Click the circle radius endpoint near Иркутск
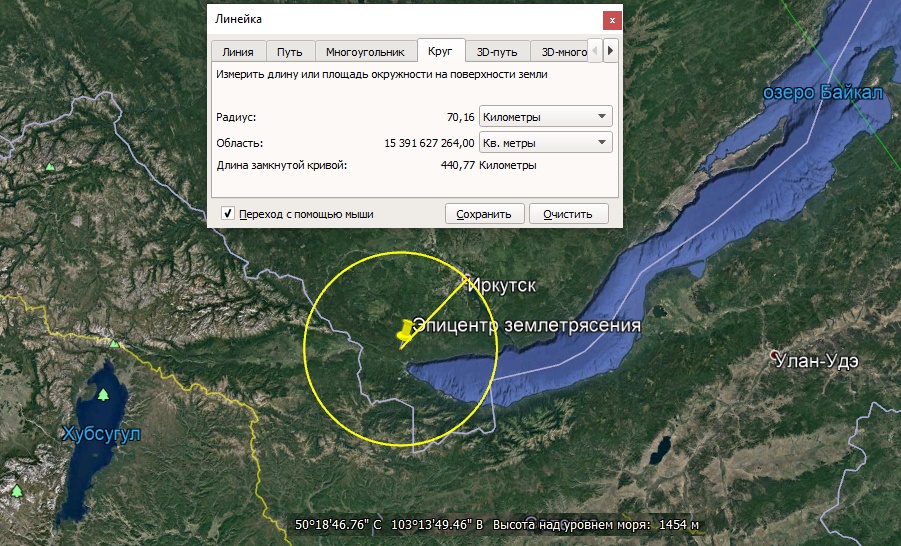The width and height of the screenshot is (901, 546). click(467, 281)
